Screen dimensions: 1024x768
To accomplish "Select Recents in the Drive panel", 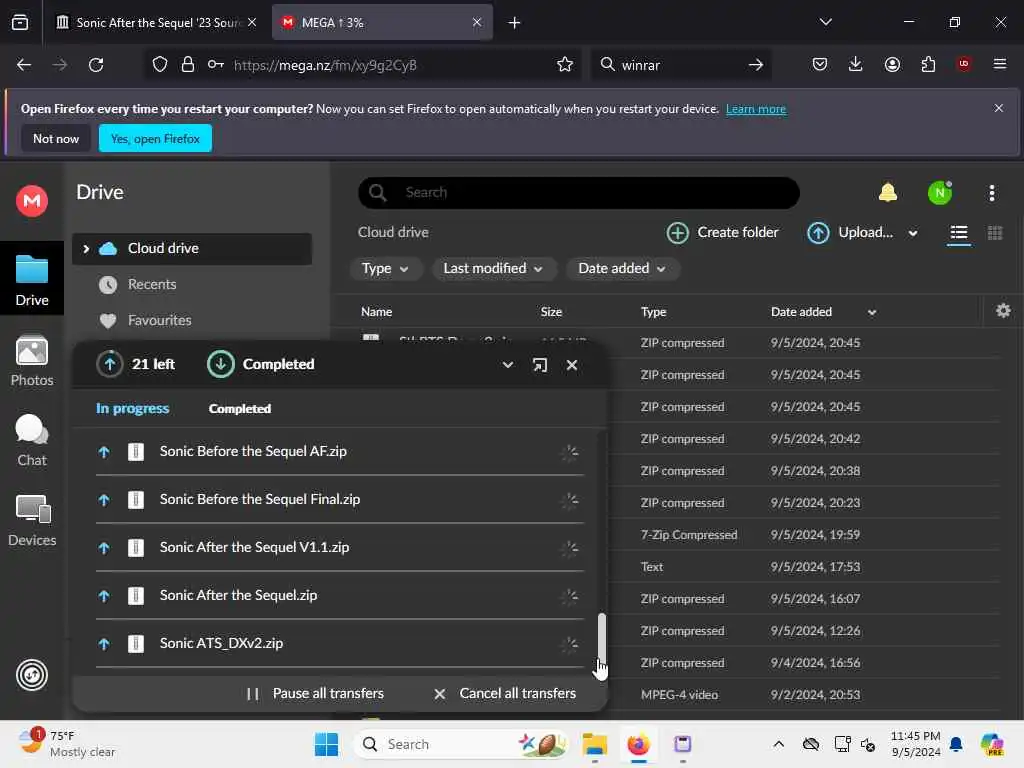I will point(152,285).
